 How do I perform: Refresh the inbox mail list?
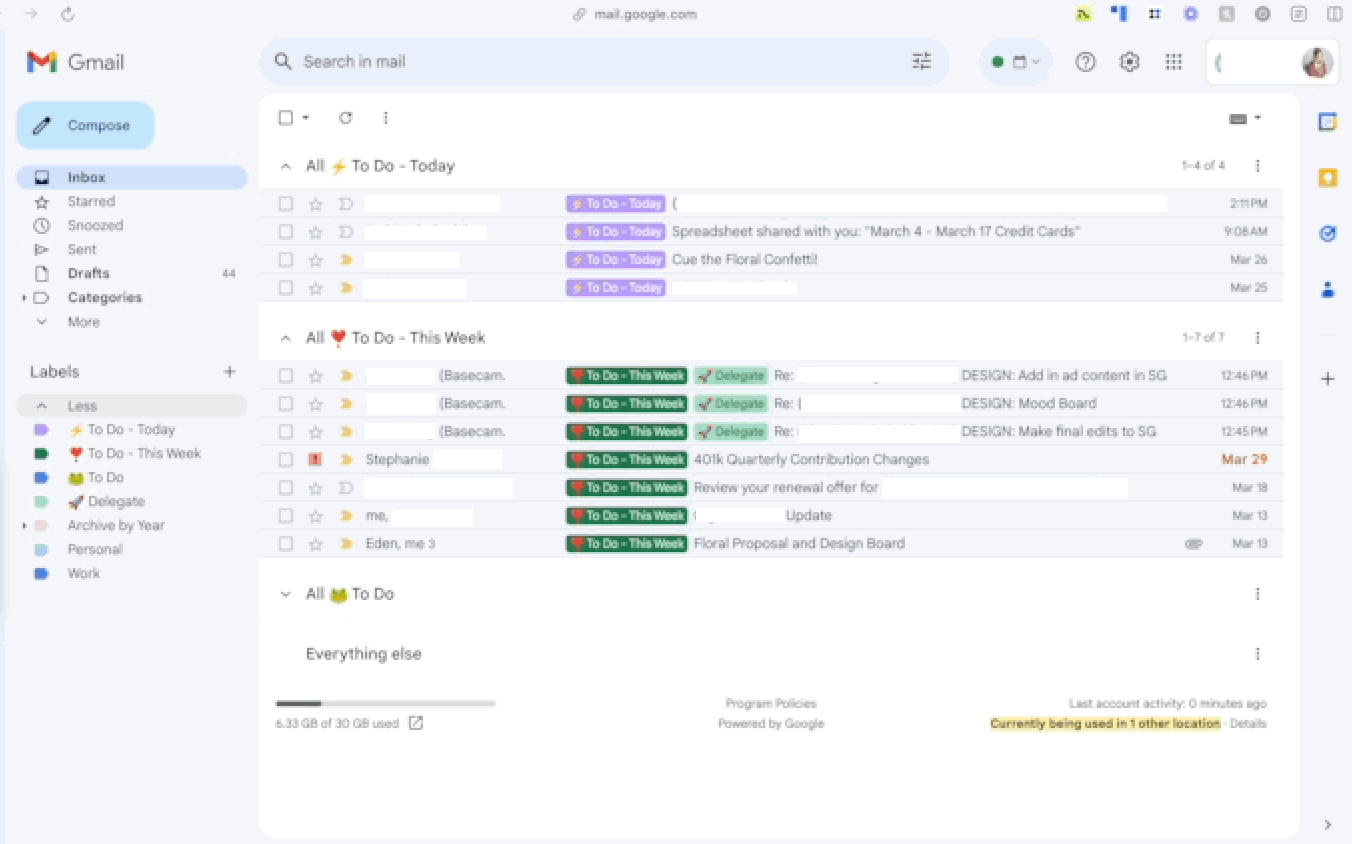tap(345, 118)
